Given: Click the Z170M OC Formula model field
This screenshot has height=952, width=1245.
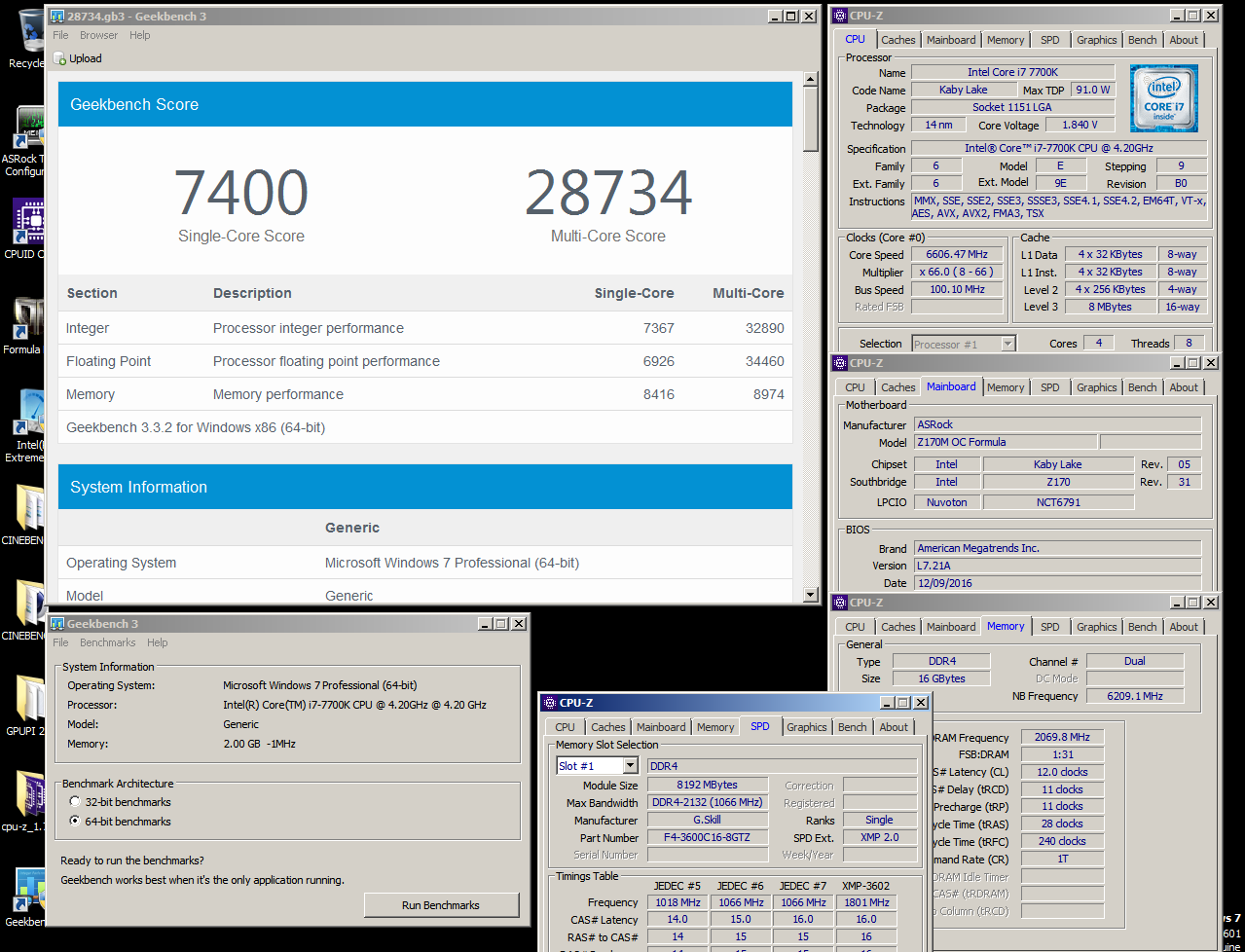Looking at the screenshot, I should click(x=1007, y=442).
